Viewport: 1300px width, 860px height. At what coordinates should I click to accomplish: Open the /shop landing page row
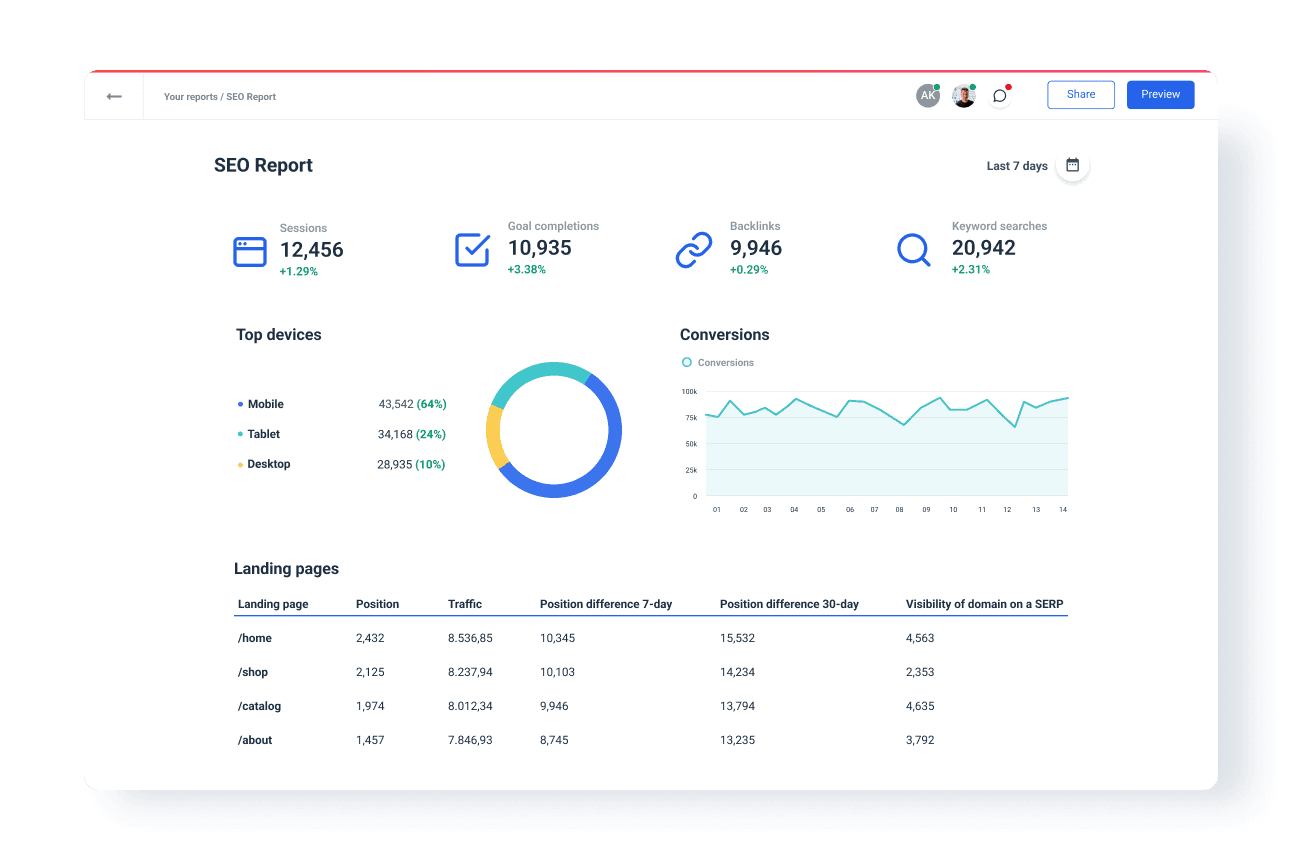coord(651,672)
